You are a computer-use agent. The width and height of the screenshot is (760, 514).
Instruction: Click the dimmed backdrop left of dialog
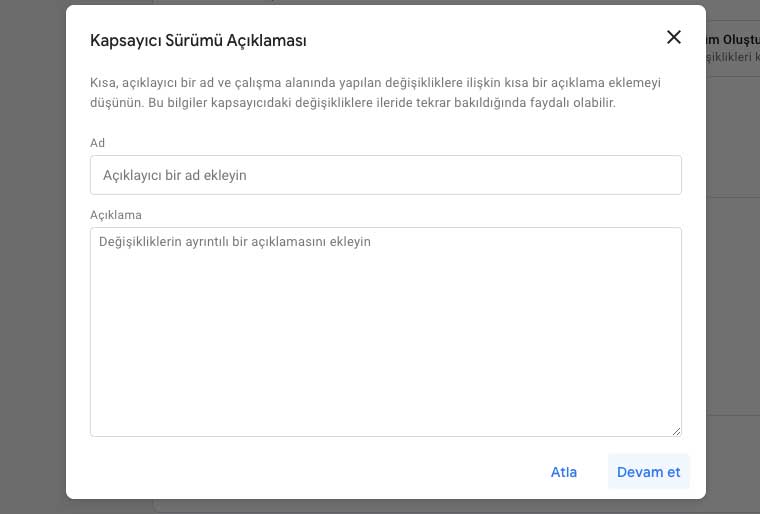pyautogui.click(x=33, y=257)
